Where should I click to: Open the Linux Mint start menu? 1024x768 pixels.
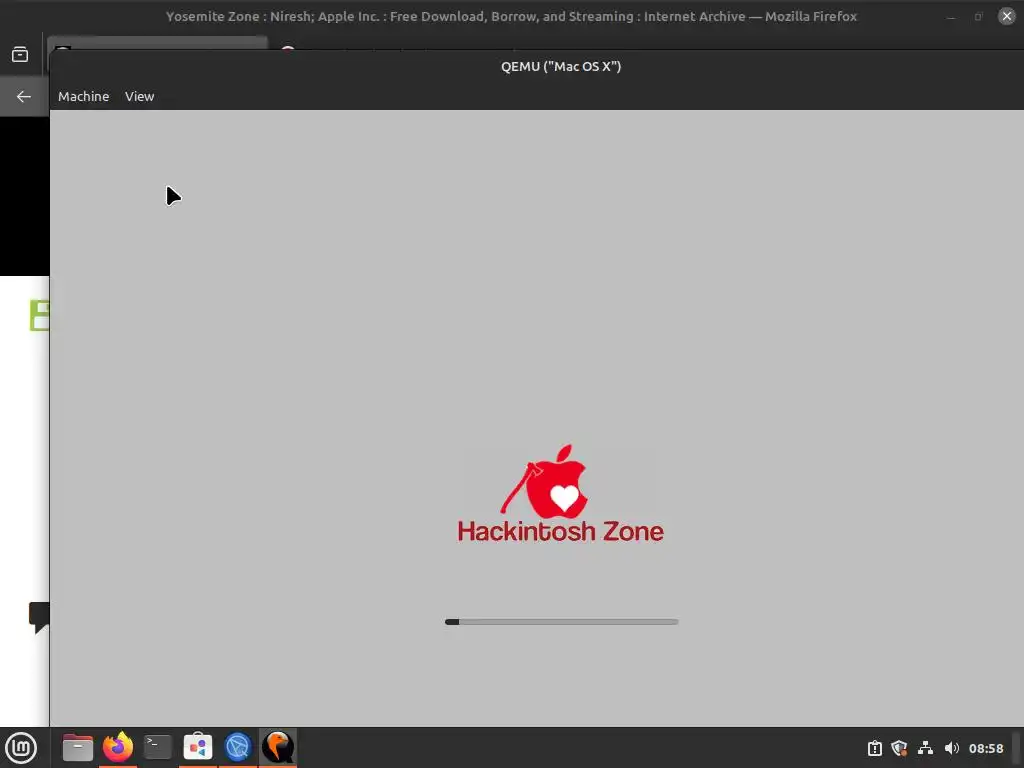(x=21, y=747)
